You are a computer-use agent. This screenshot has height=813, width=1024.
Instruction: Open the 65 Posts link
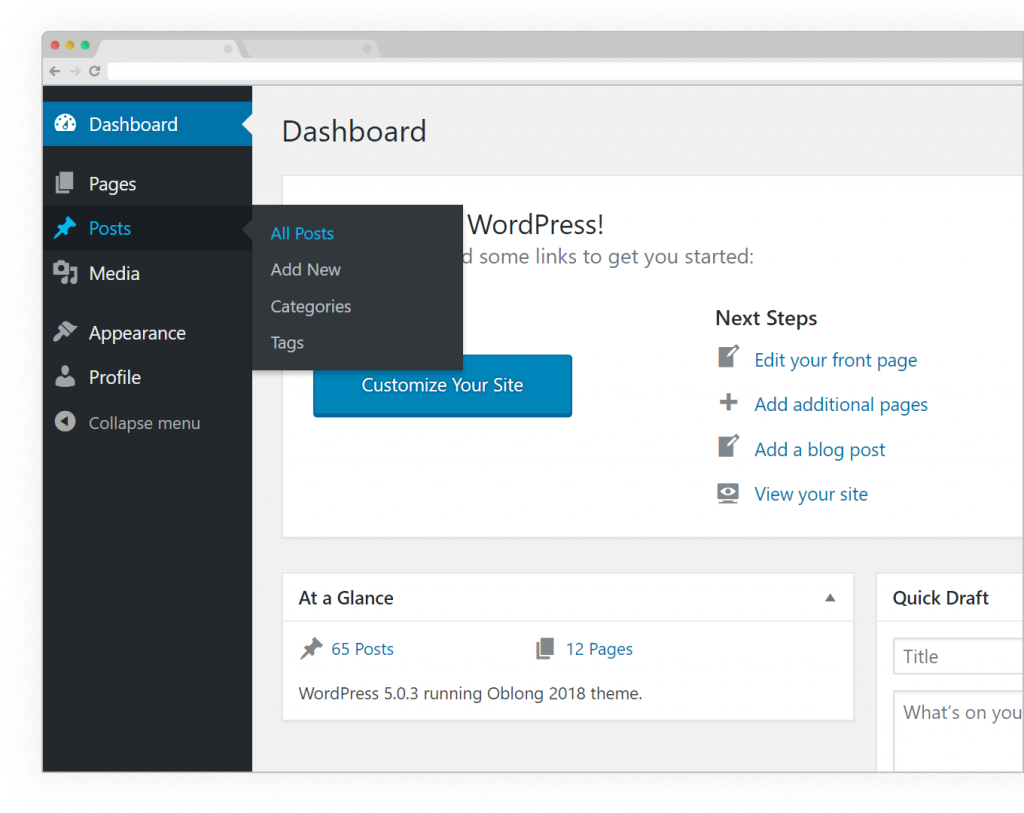pyautogui.click(x=362, y=648)
